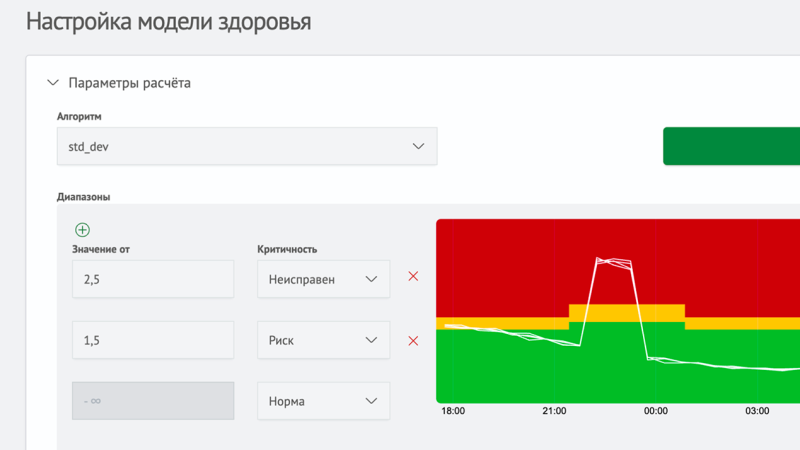
Task: Open the Неисправен criticality dropdown
Action: [323, 279]
